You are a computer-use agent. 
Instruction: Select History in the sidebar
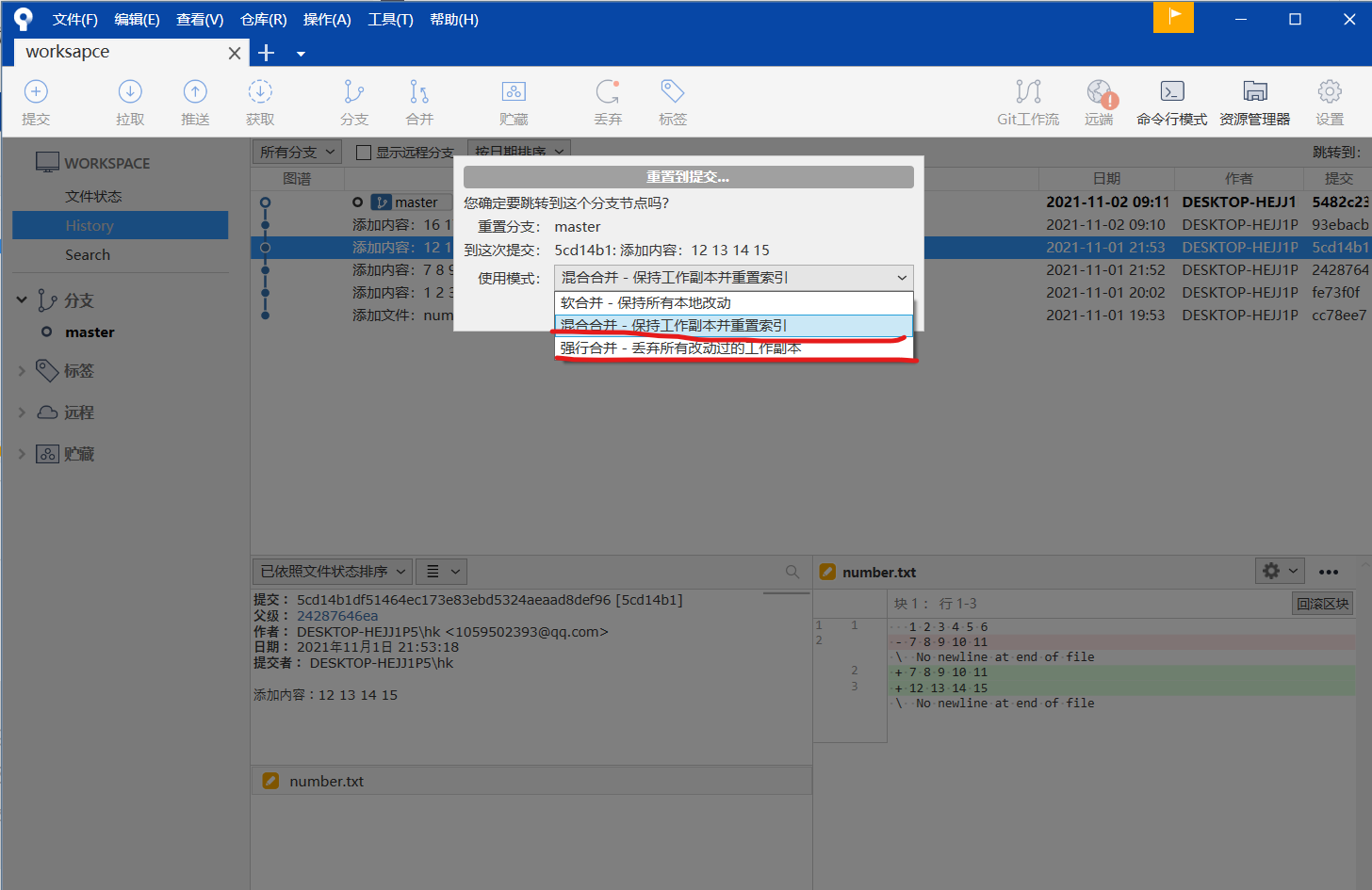[120, 225]
